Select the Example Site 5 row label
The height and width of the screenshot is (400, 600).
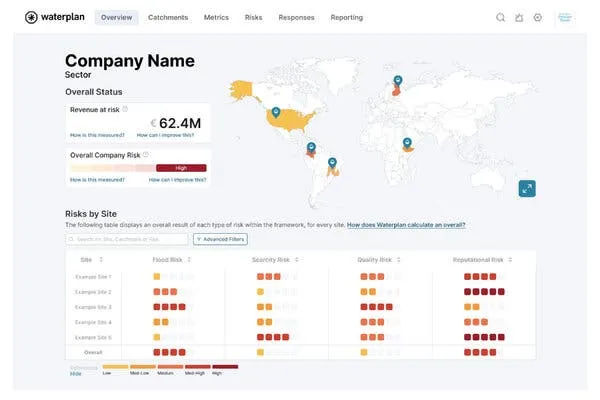point(93,338)
